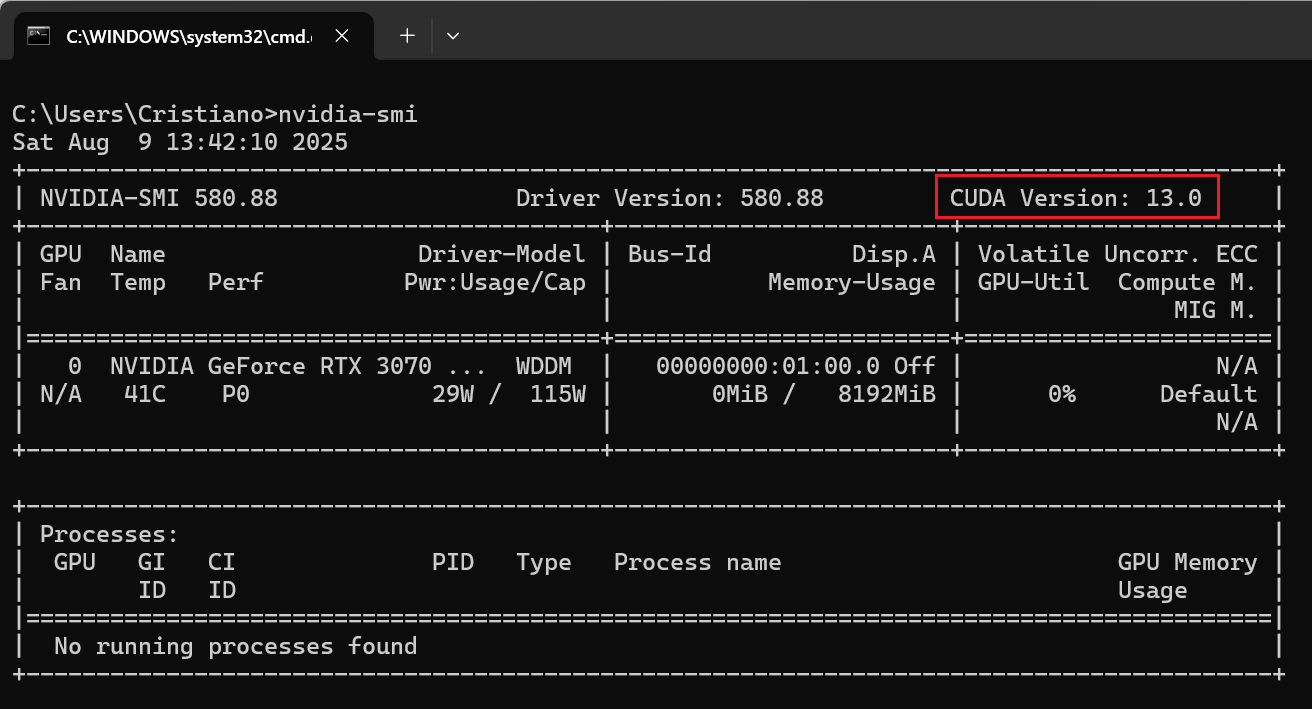Open the new tab profile dropdown

[453, 35]
